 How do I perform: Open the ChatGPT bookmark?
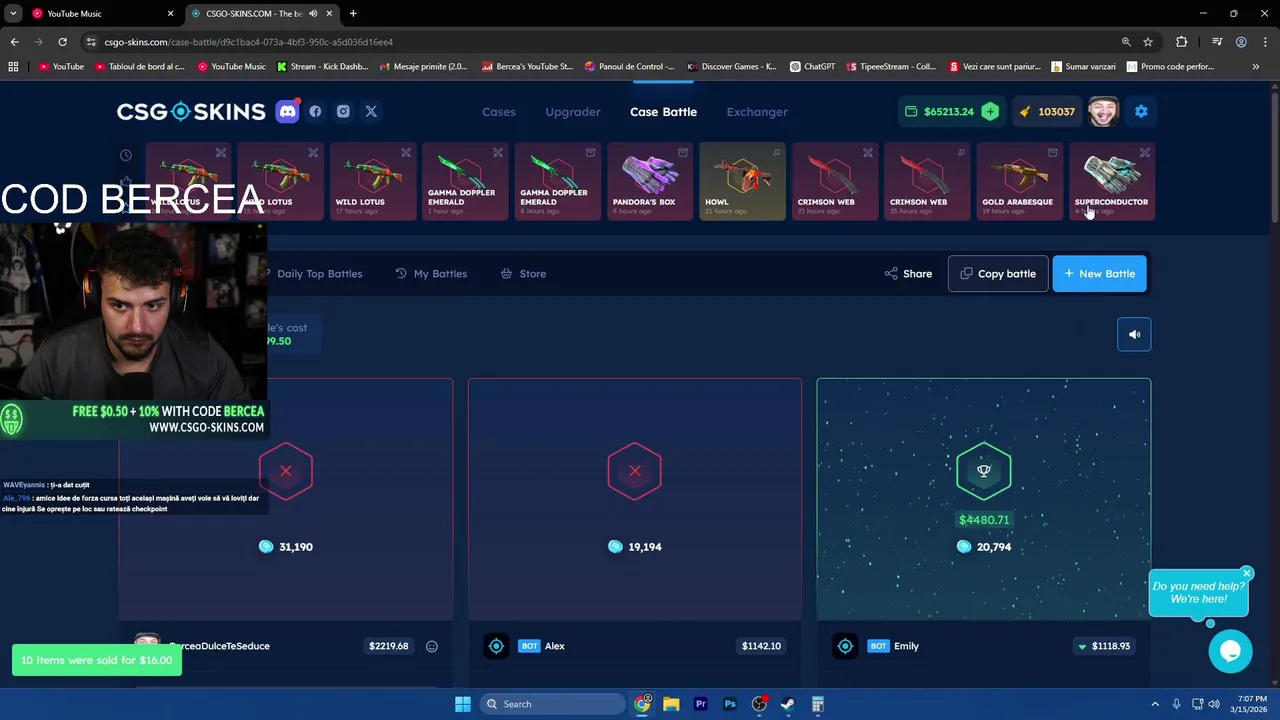point(812,67)
